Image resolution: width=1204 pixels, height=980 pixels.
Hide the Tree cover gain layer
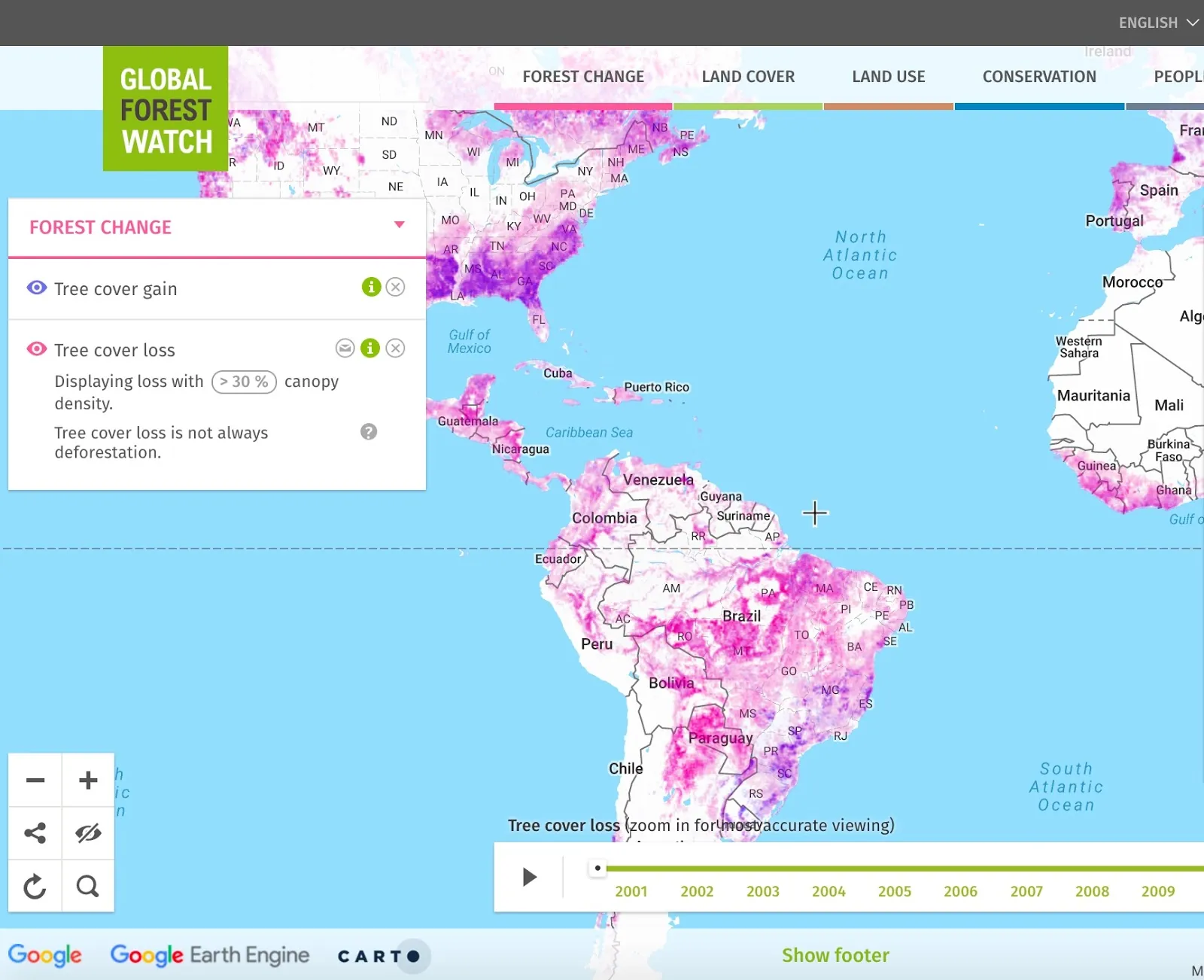(x=35, y=288)
